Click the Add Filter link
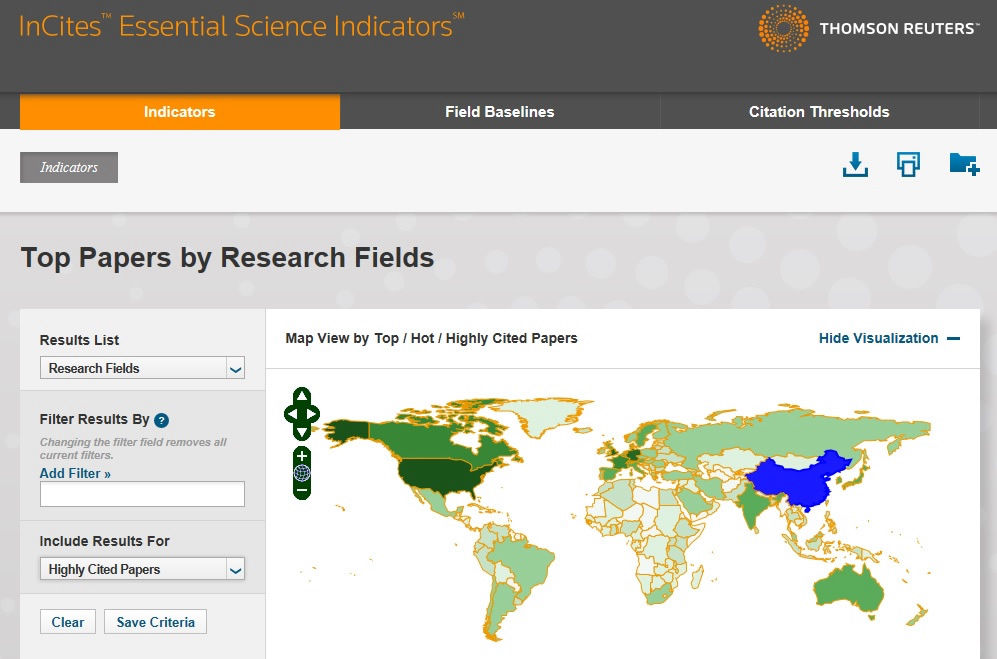The image size is (997, 659). coord(75,473)
